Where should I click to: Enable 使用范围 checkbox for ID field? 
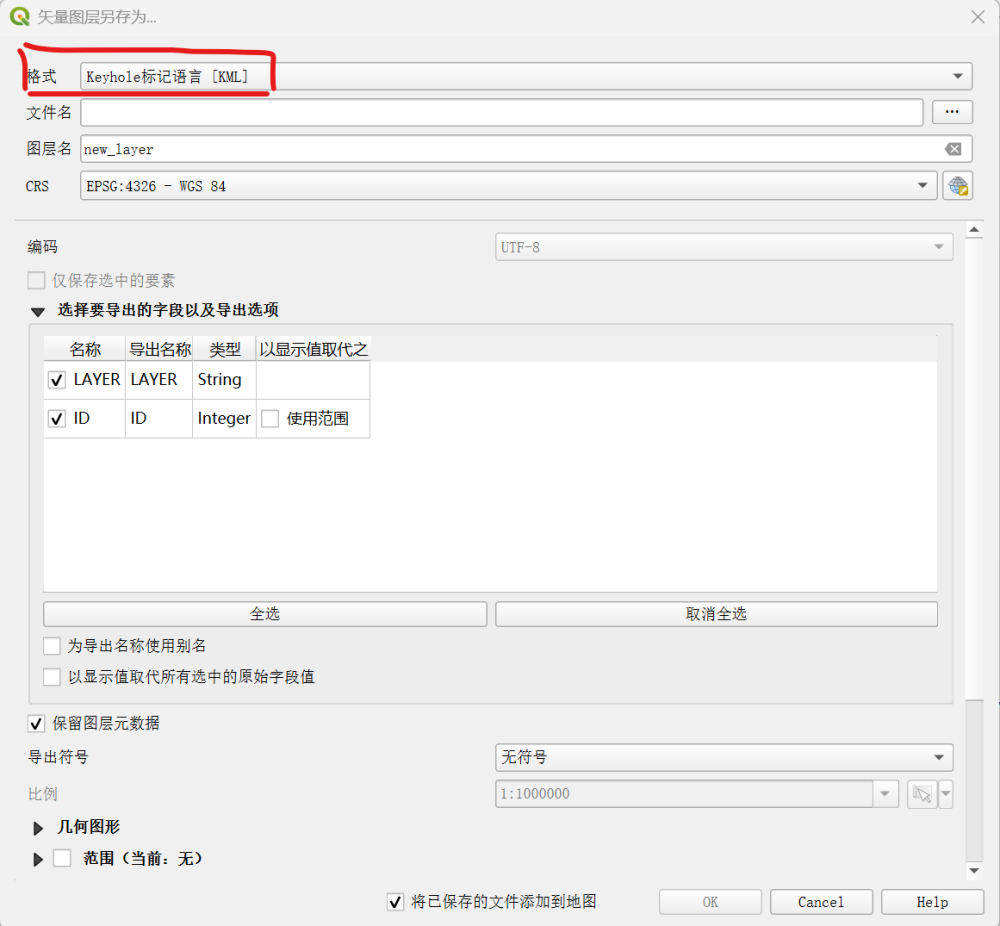[270, 419]
